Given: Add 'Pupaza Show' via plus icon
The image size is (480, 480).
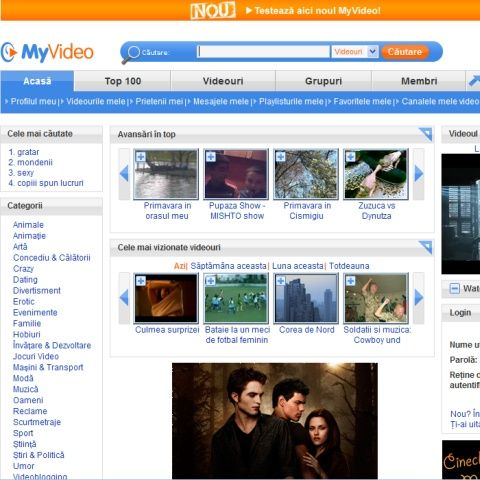Looking at the screenshot, I should (211, 156).
